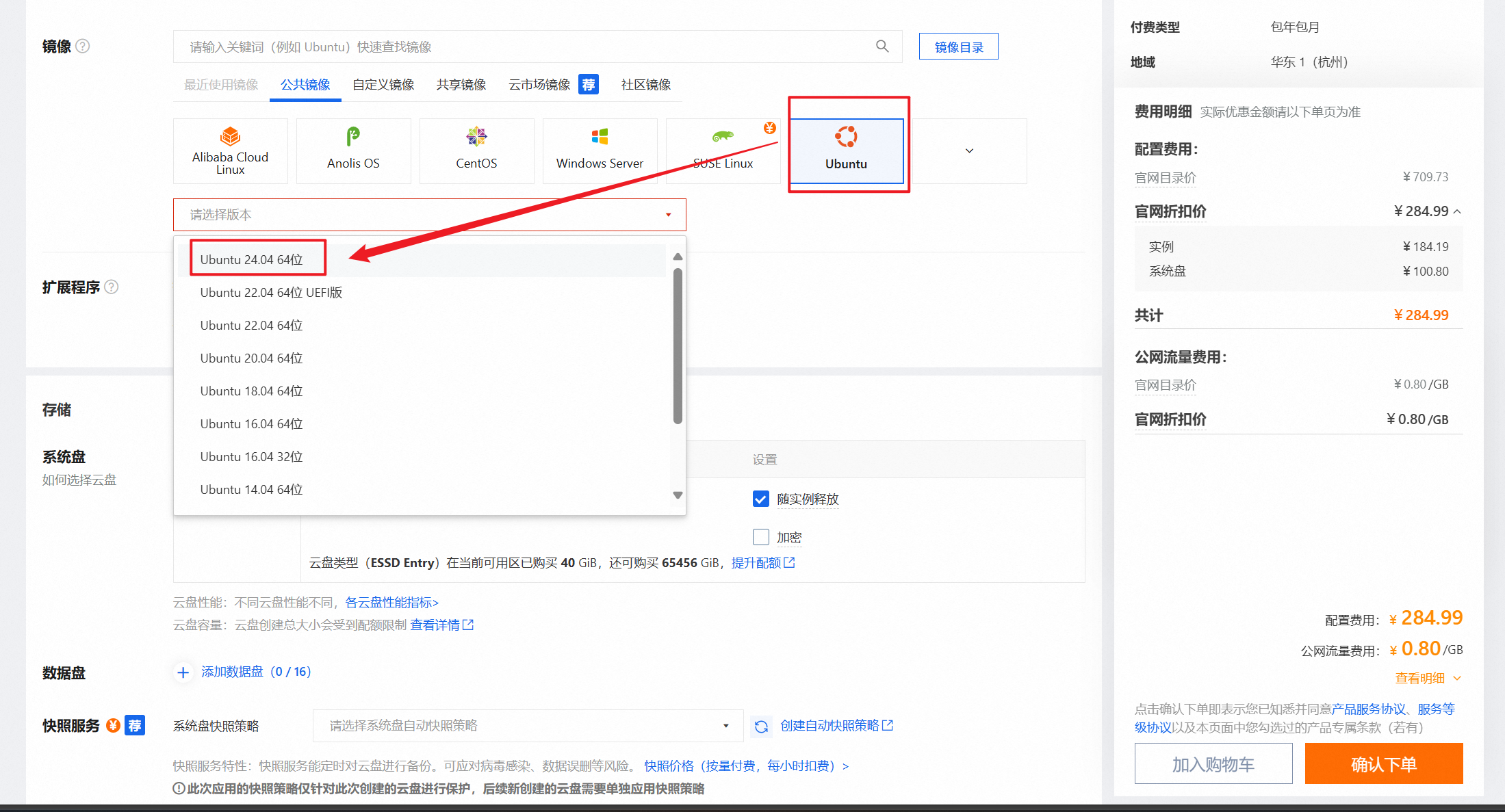The width and height of the screenshot is (1505, 812).
Task: Select the SUSE Linux image card
Action: (x=723, y=151)
